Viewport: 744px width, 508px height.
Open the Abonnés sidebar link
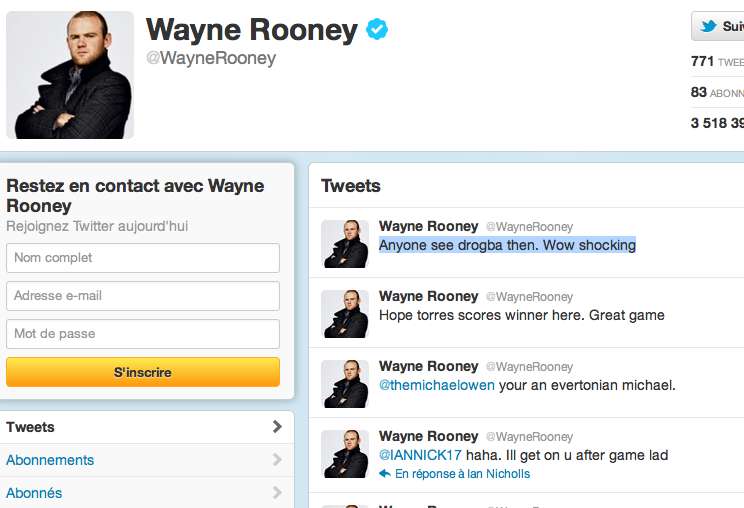pyautogui.click(x=34, y=493)
